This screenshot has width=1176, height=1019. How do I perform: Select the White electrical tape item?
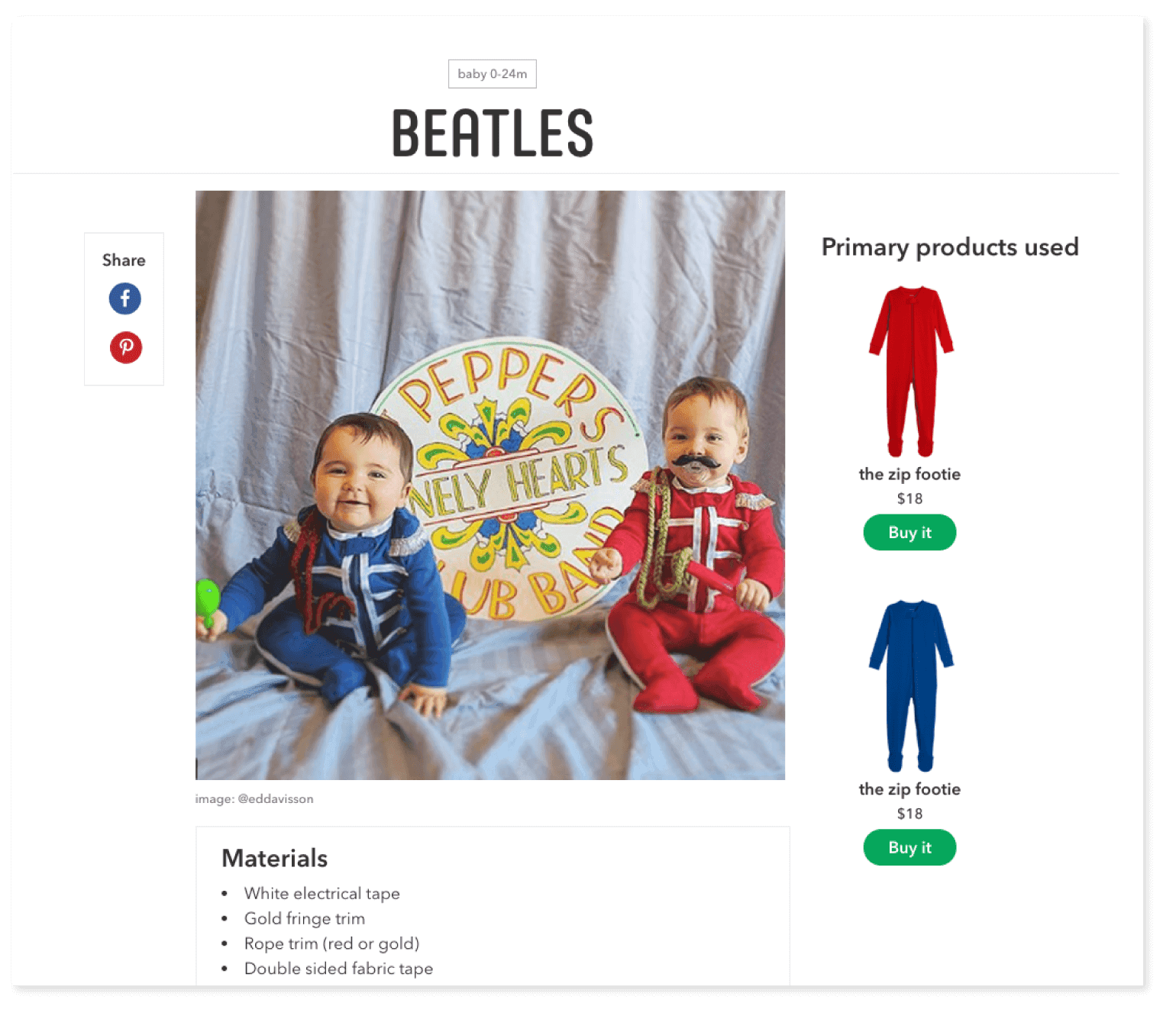322,894
